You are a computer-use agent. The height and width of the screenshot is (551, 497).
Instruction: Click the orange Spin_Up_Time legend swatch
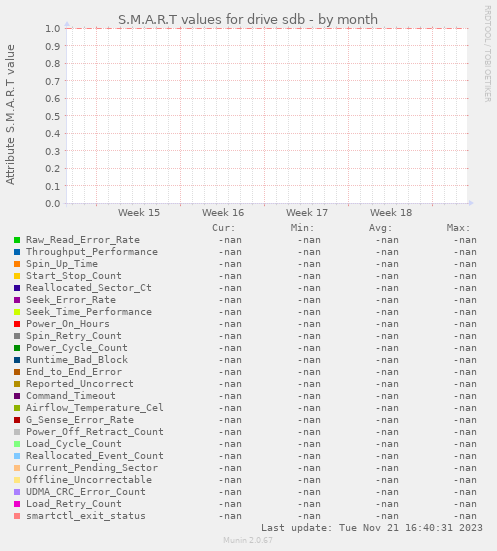click(17, 264)
